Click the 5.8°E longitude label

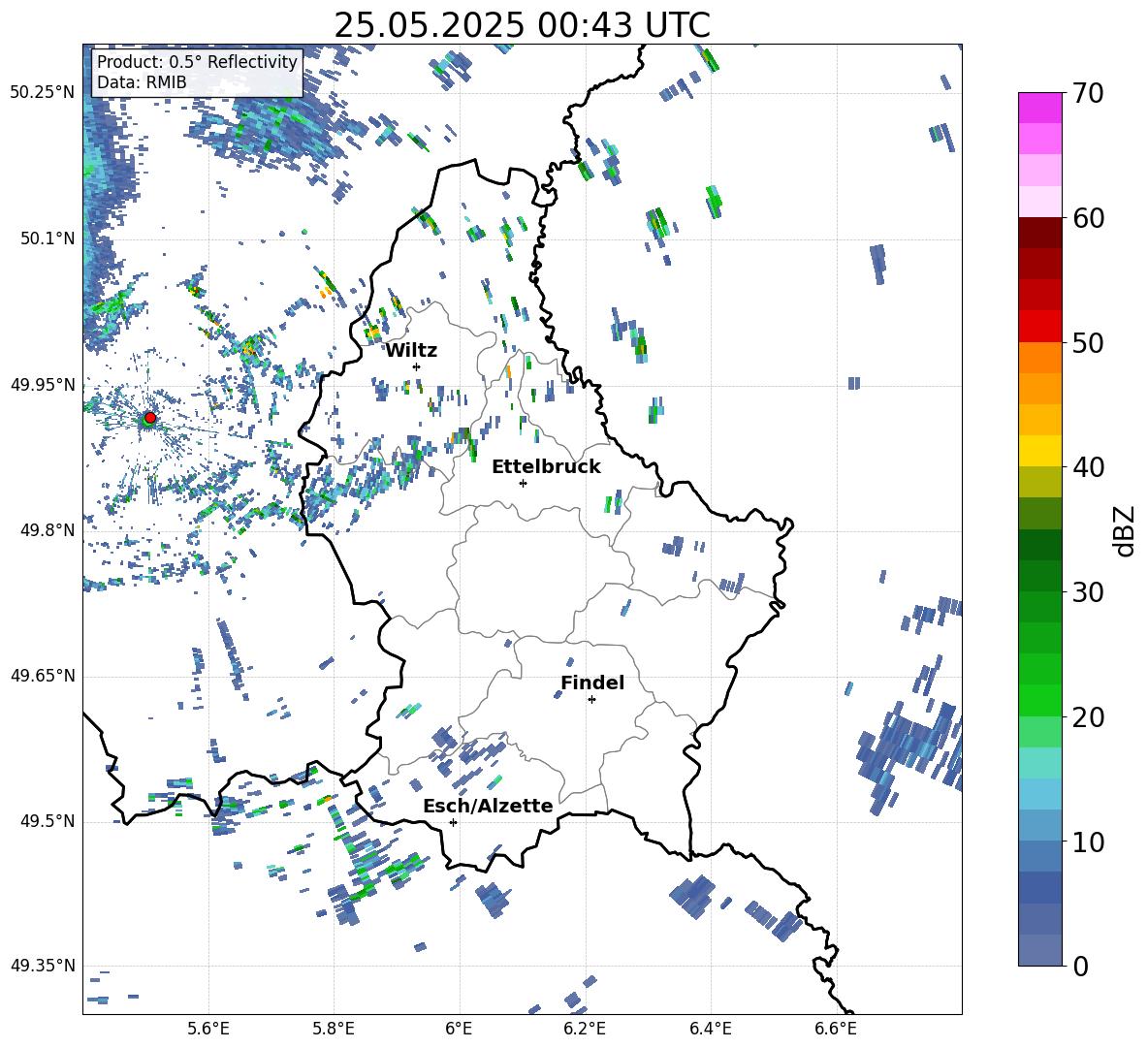click(x=334, y=1029)
